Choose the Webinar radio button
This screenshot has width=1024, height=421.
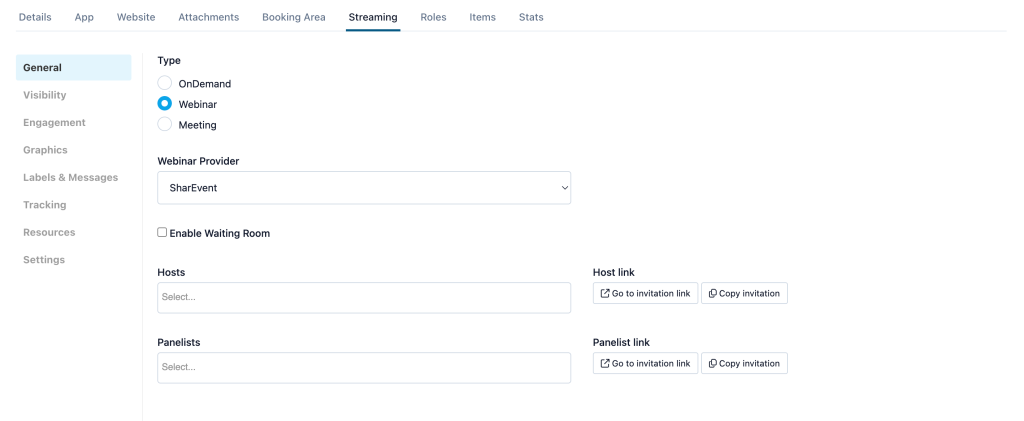[x=165, y=104]
